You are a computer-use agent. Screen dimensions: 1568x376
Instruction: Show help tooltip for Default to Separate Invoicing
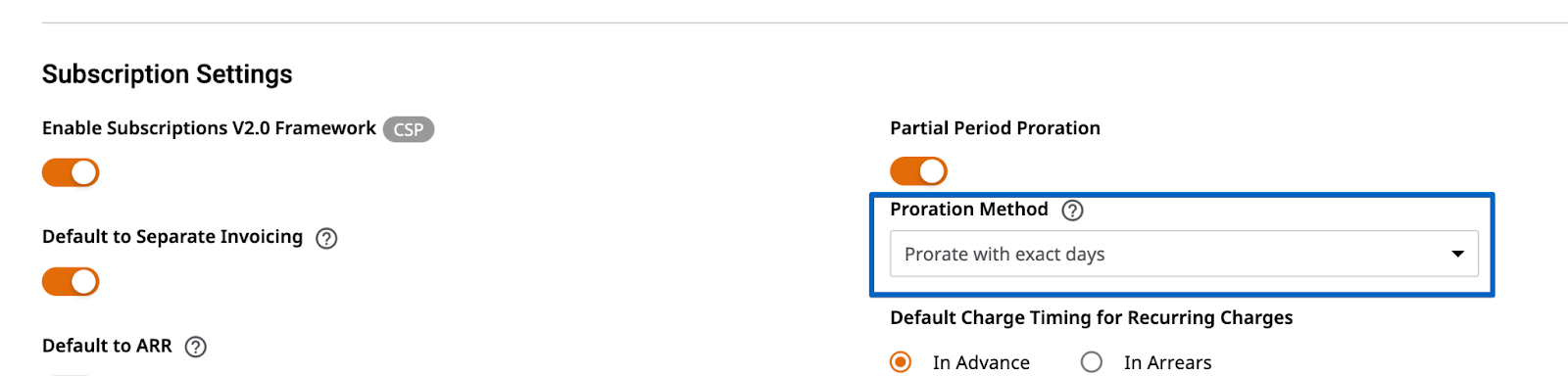[326, 238]
